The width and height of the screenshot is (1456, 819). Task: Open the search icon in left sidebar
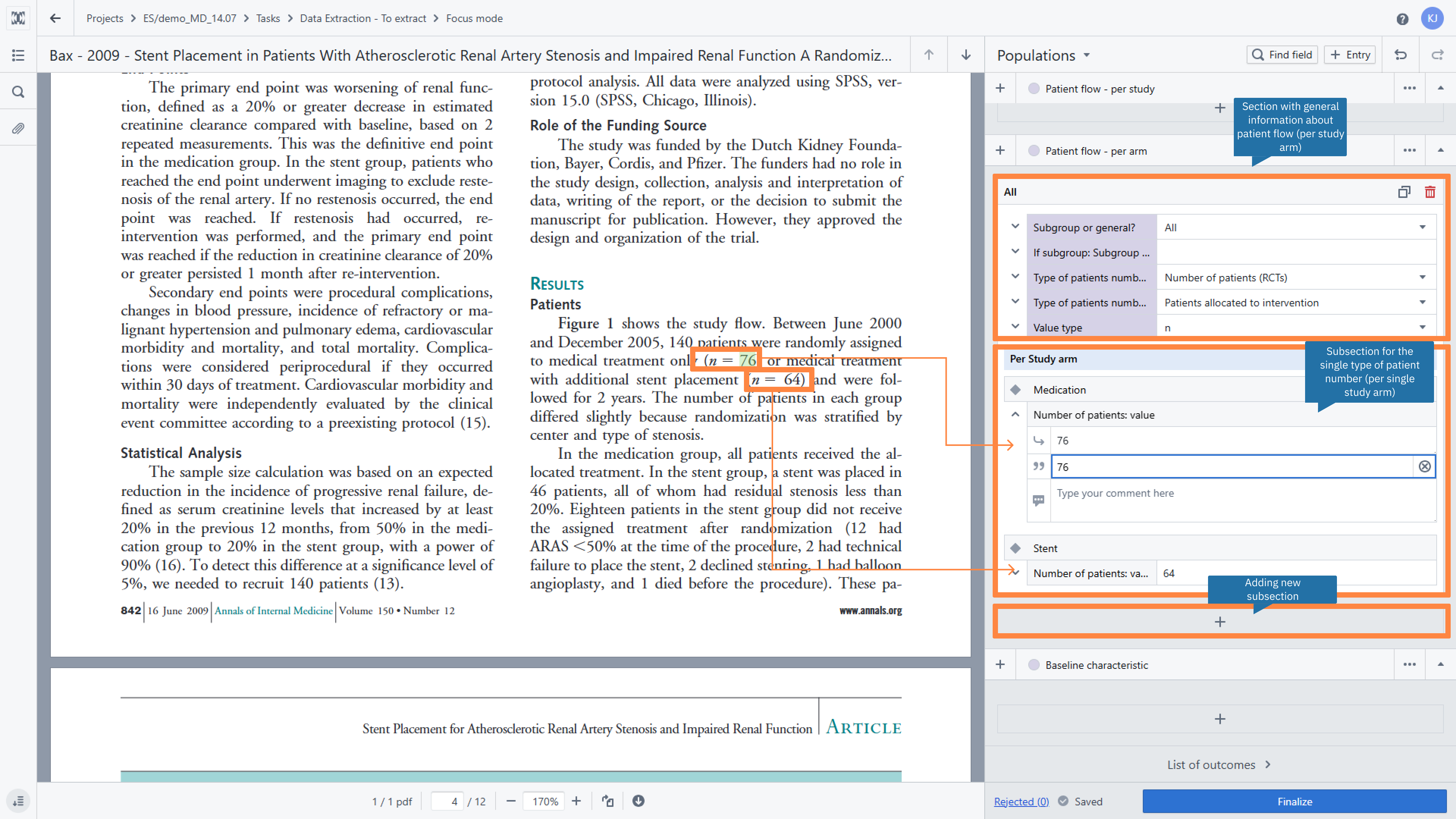pos(18,91)
